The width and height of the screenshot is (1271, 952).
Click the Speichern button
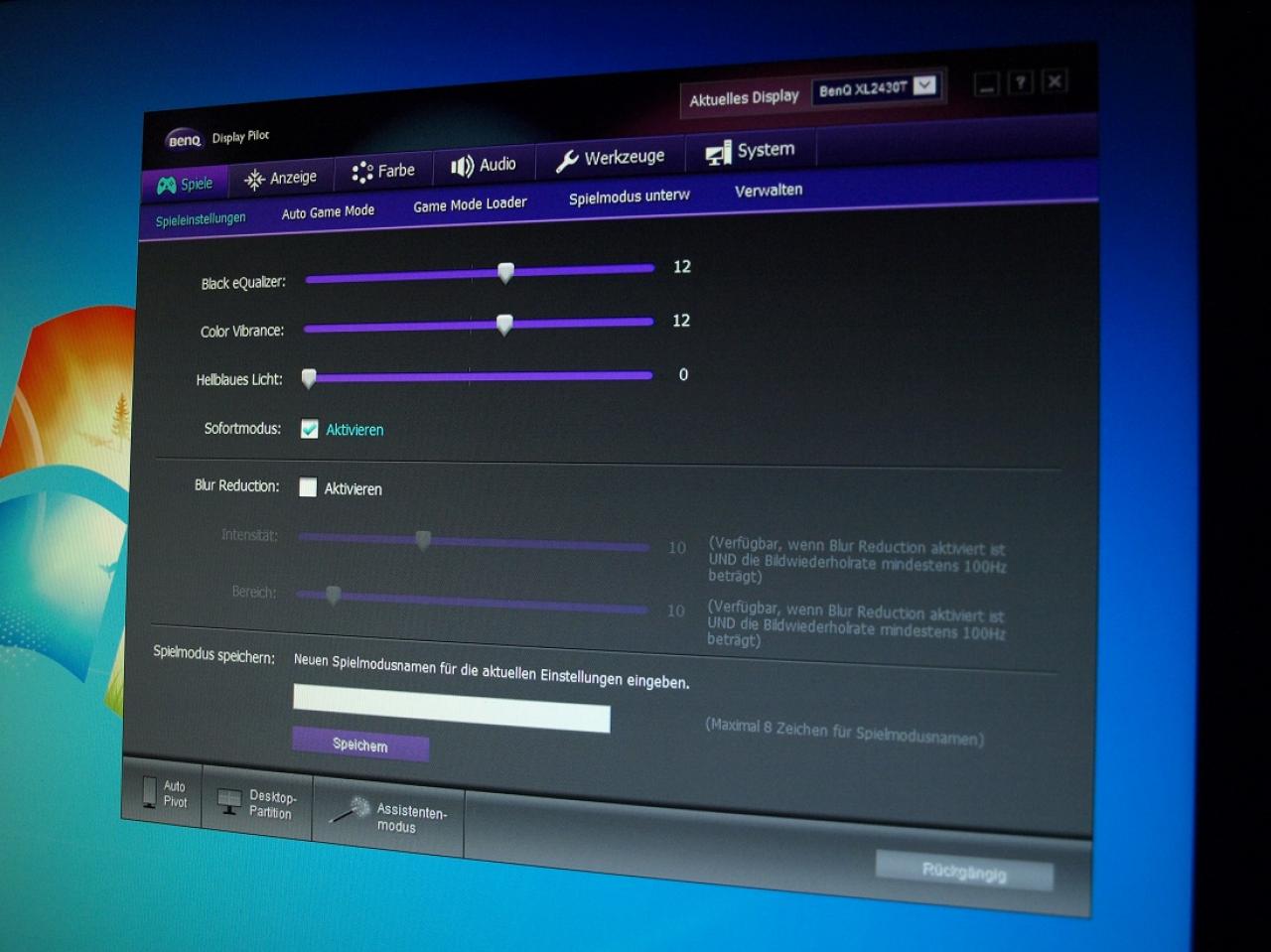click(360, 745)
